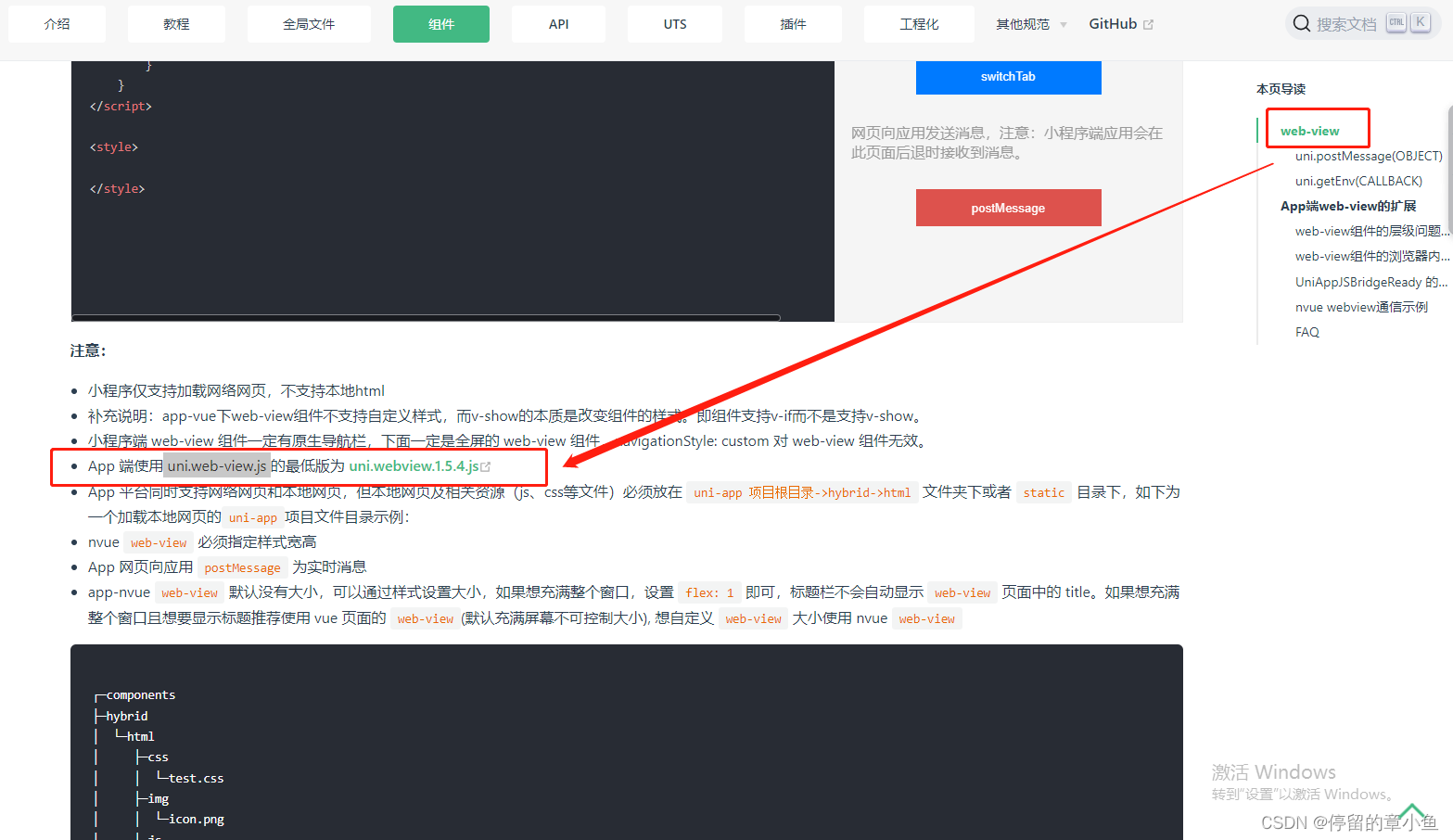Open the uni.webview.1.5.4.js download link

(x=414, y=465)
